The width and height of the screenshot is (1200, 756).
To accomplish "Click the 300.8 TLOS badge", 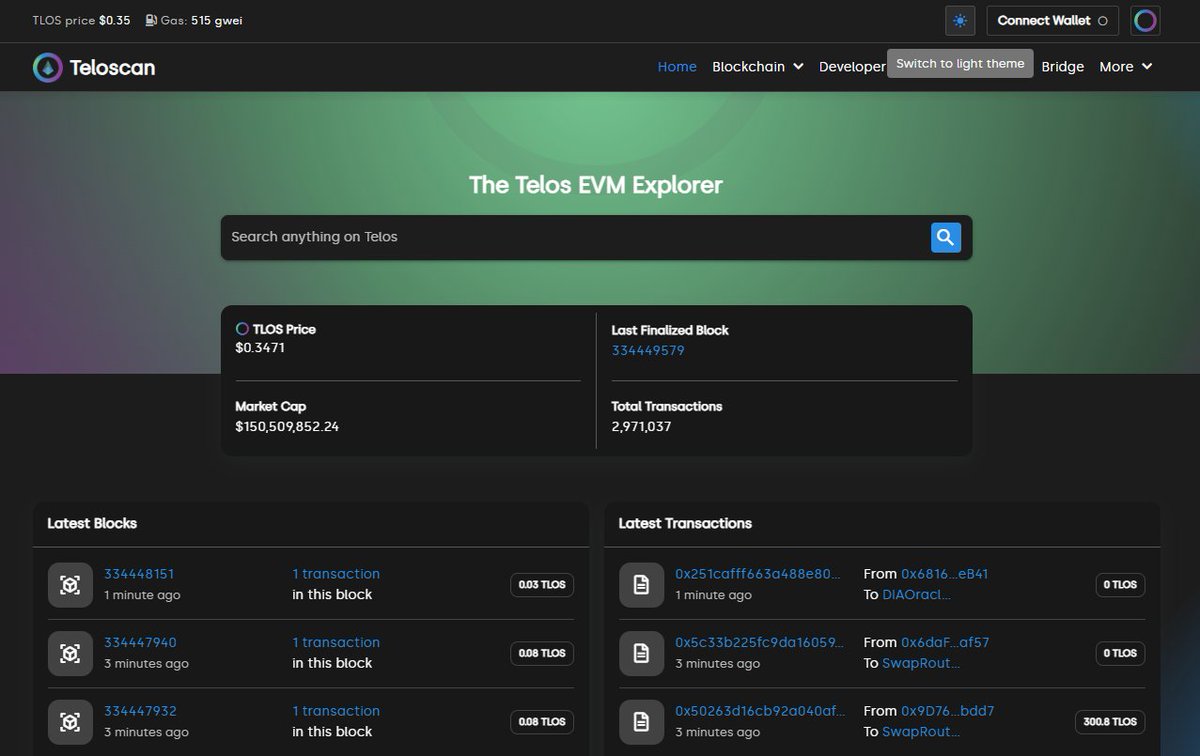I will click(x=1110, y=721).
